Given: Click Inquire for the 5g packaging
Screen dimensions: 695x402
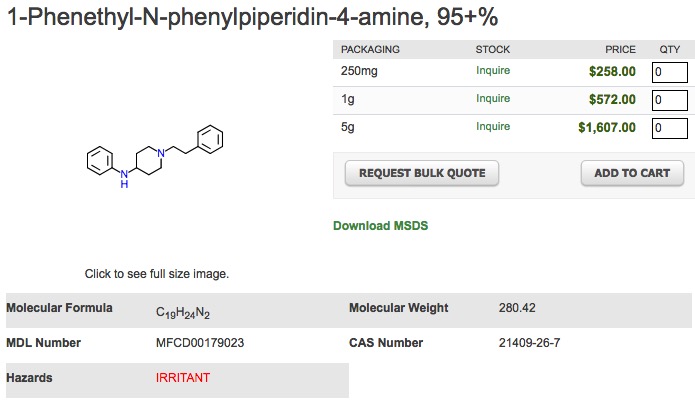Looking at the screenshot, I should coord(493,127).
